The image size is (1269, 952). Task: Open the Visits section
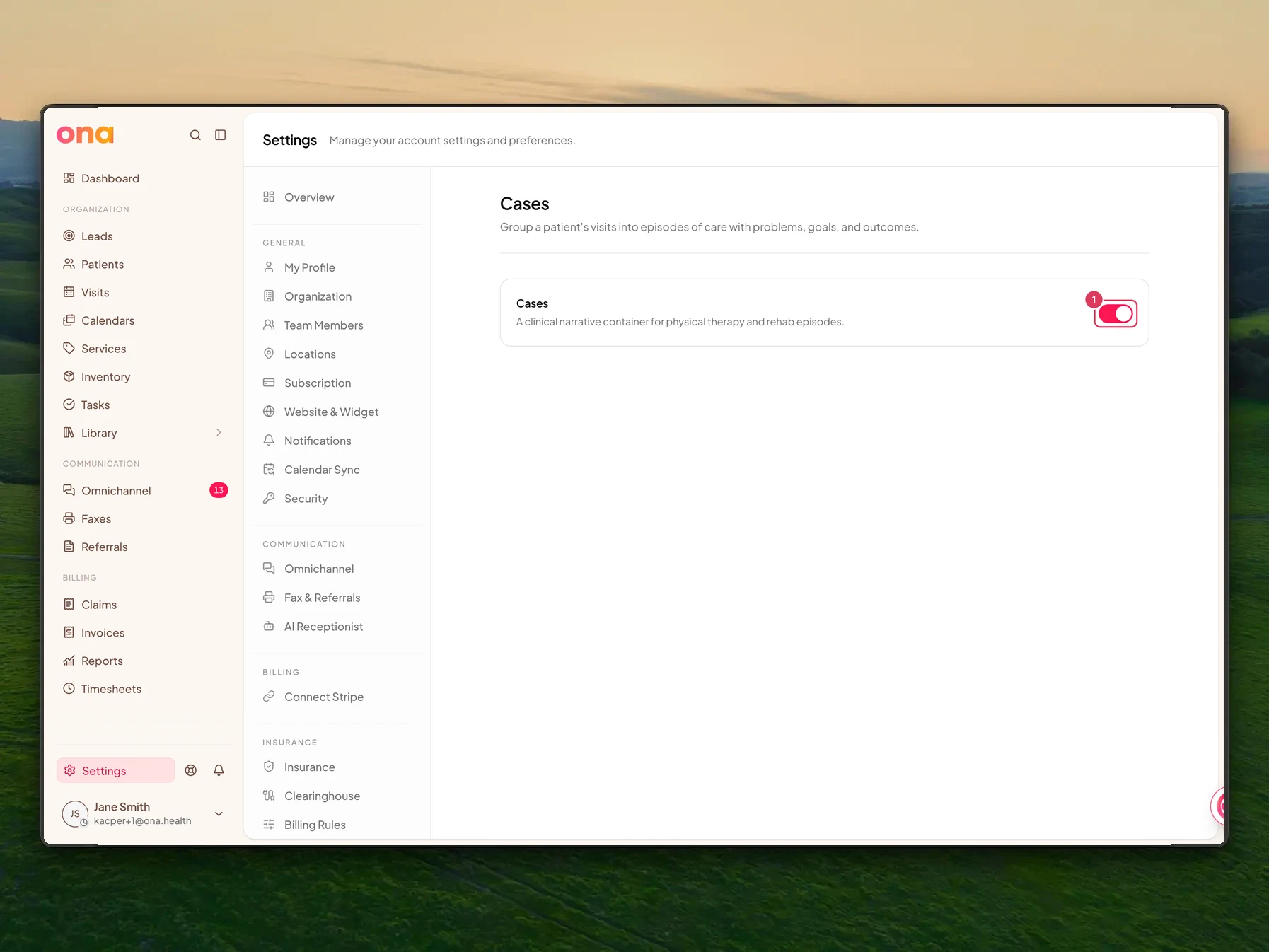(x=95, y=293)
